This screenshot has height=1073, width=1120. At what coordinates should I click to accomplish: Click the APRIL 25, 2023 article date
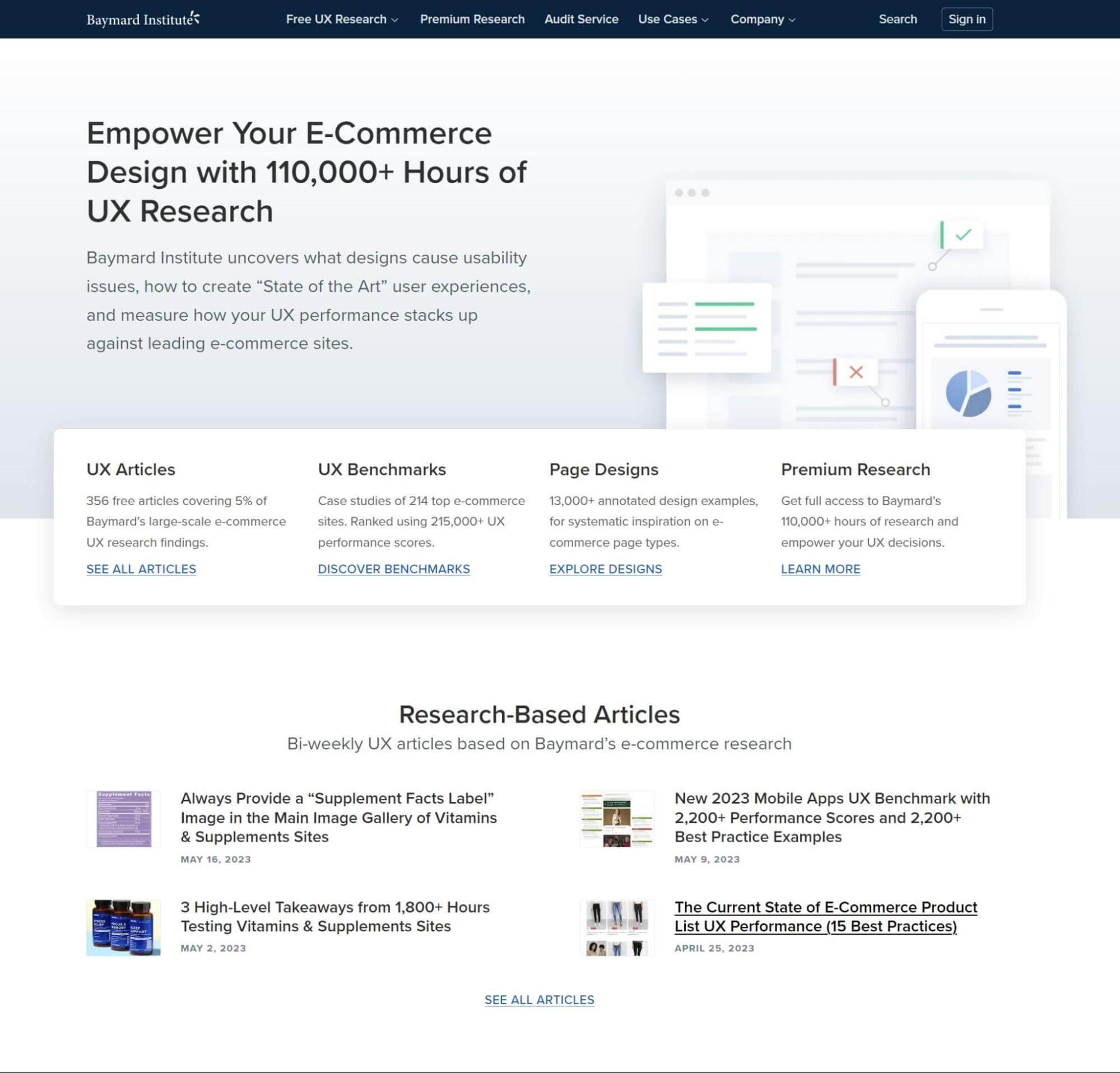[714, 948]
